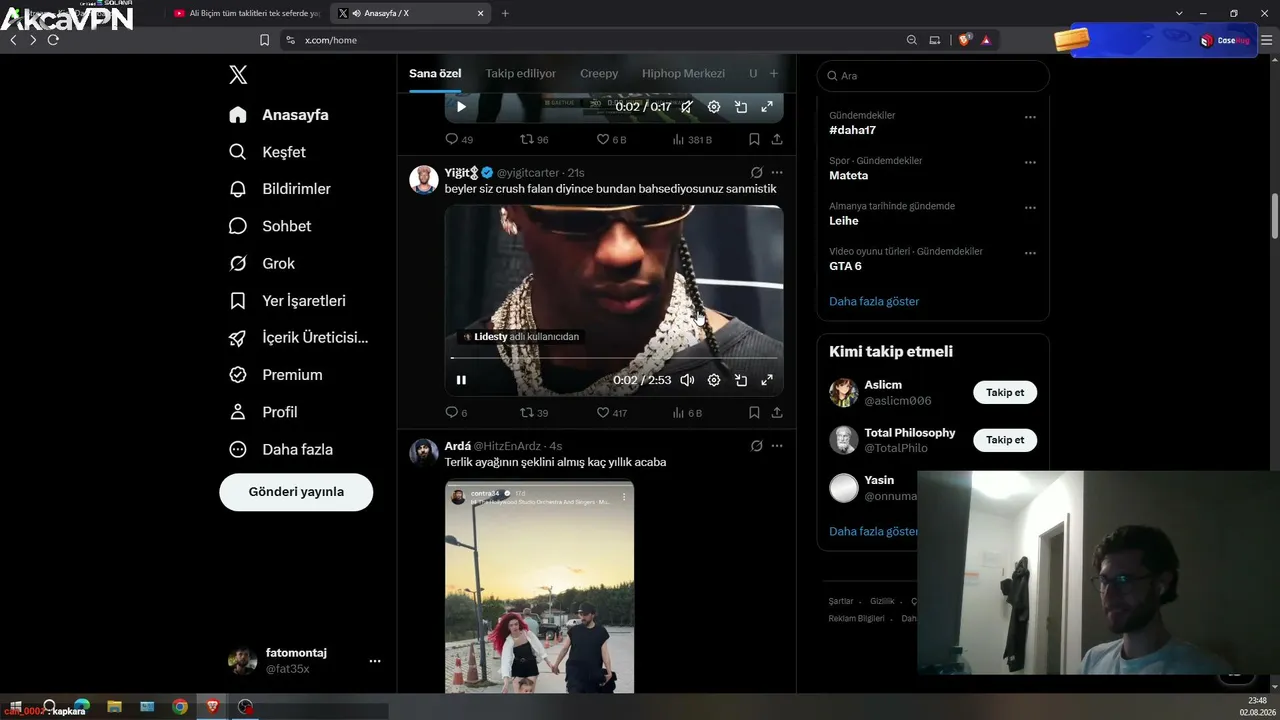This screenshot has width=1280, height=720.
Task: Share the @yigitcarter post
Action: click(777, 412)
